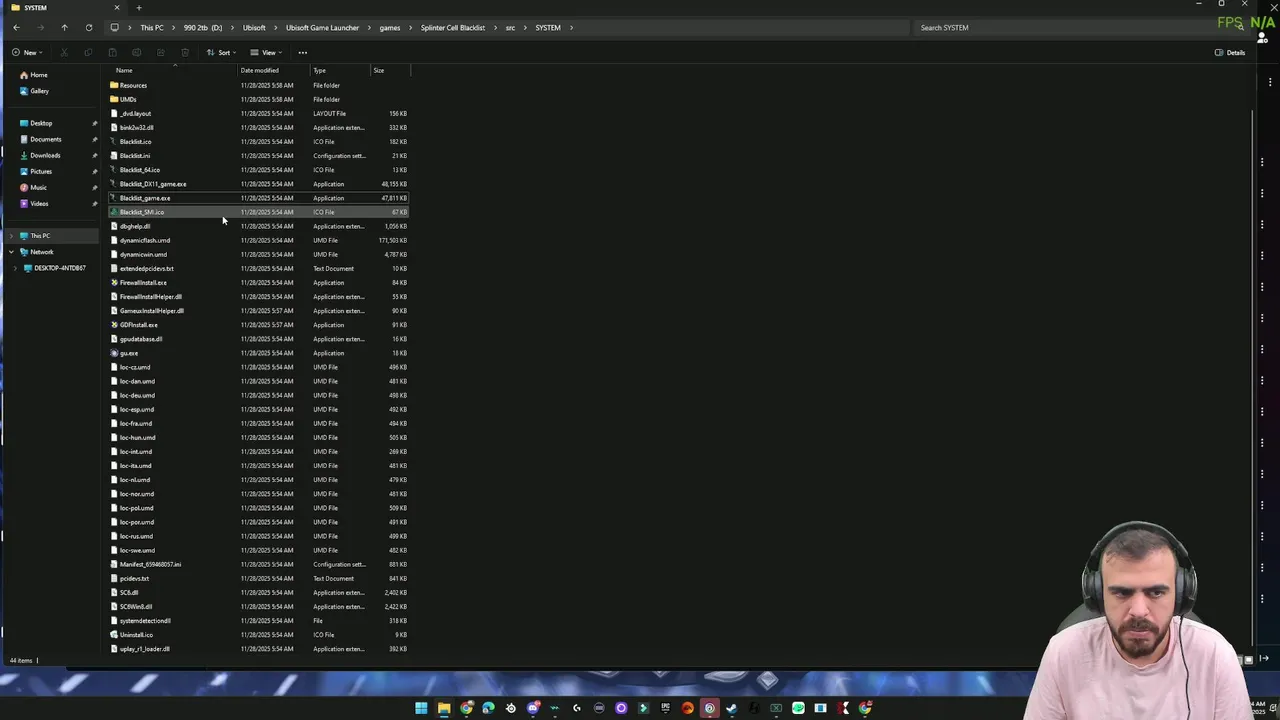Viewport: 1280px width, 720px height.
Task: Go up one folder level
Action: 64,27
